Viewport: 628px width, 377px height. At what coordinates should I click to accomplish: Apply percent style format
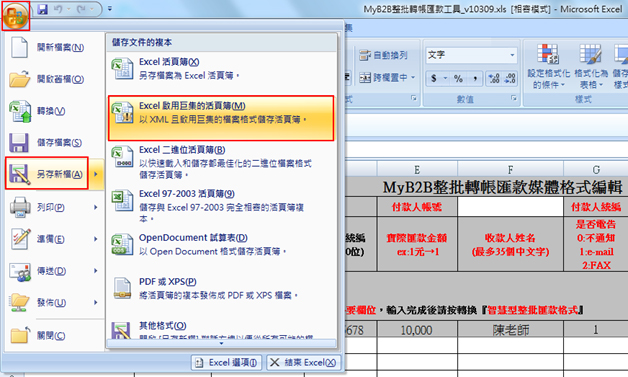pyautogui.click(x=458, y=79)
